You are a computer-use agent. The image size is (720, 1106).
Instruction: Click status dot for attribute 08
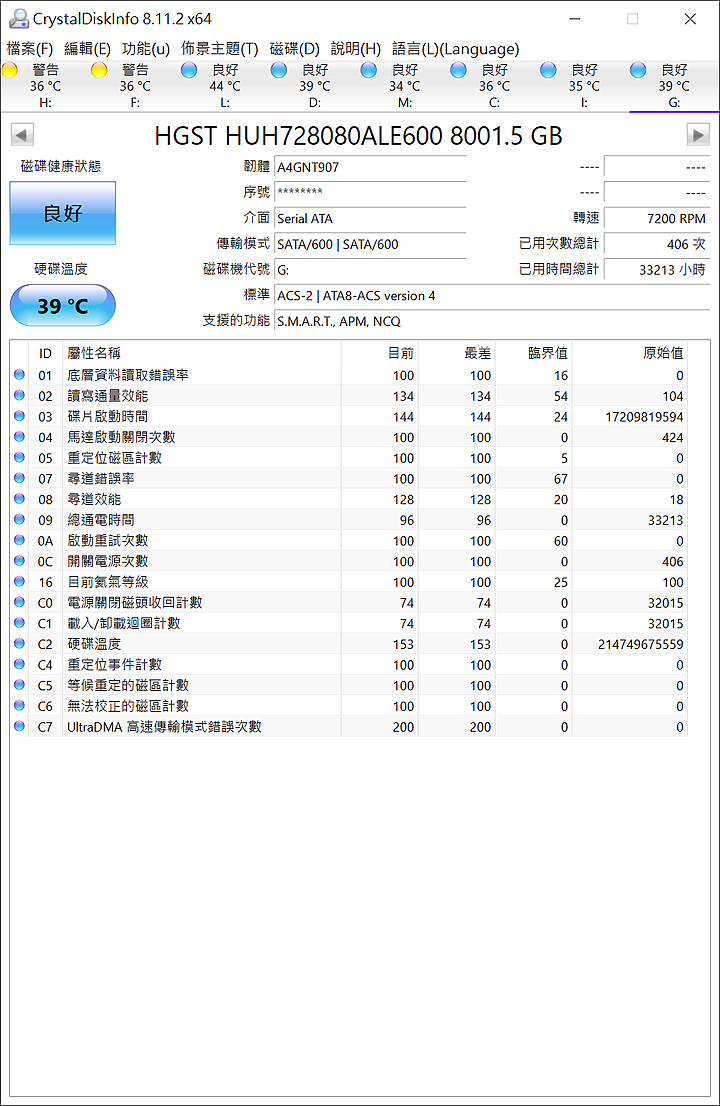(x=20, y=499)
